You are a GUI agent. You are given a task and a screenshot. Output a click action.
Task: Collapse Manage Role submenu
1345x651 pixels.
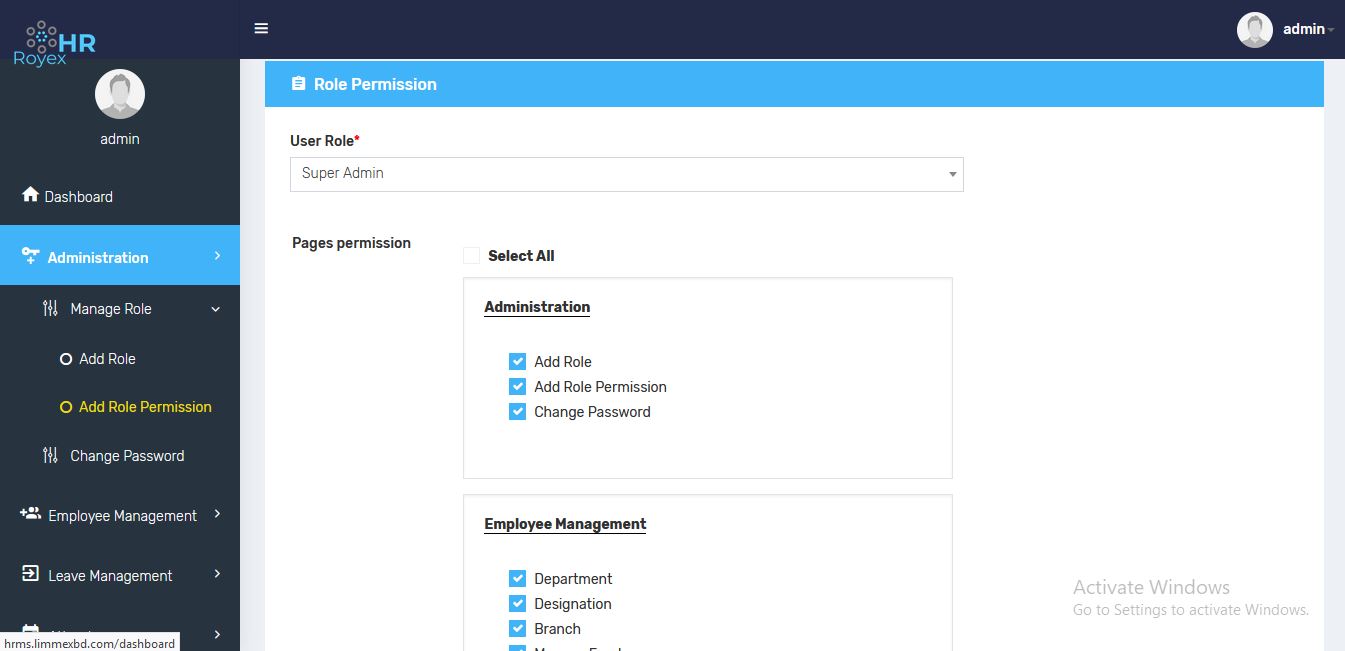120,309
